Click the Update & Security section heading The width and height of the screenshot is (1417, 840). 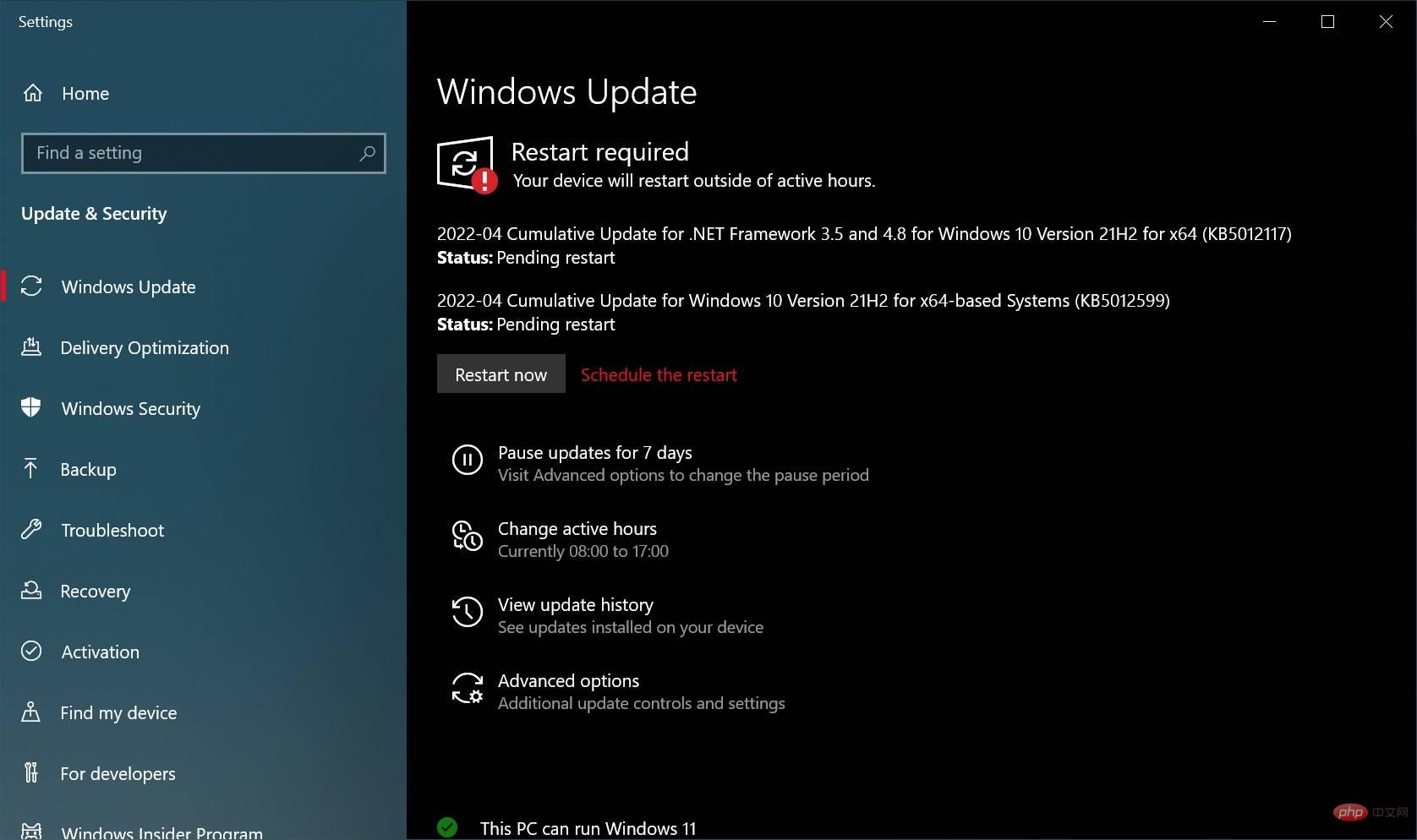point(94,213)
